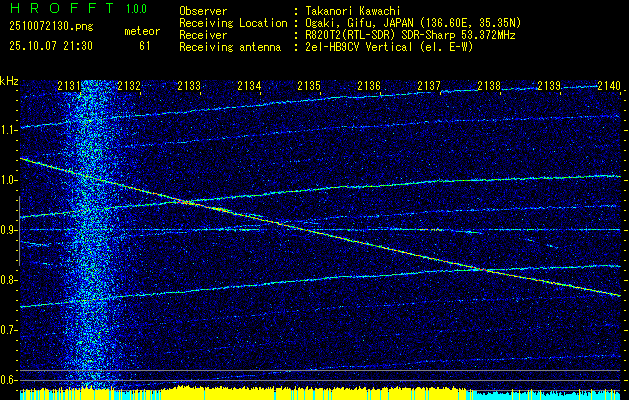Click the Receiving antenna label
The width and height of the screenshot is (629, 400).
click(x=230, y=47)
